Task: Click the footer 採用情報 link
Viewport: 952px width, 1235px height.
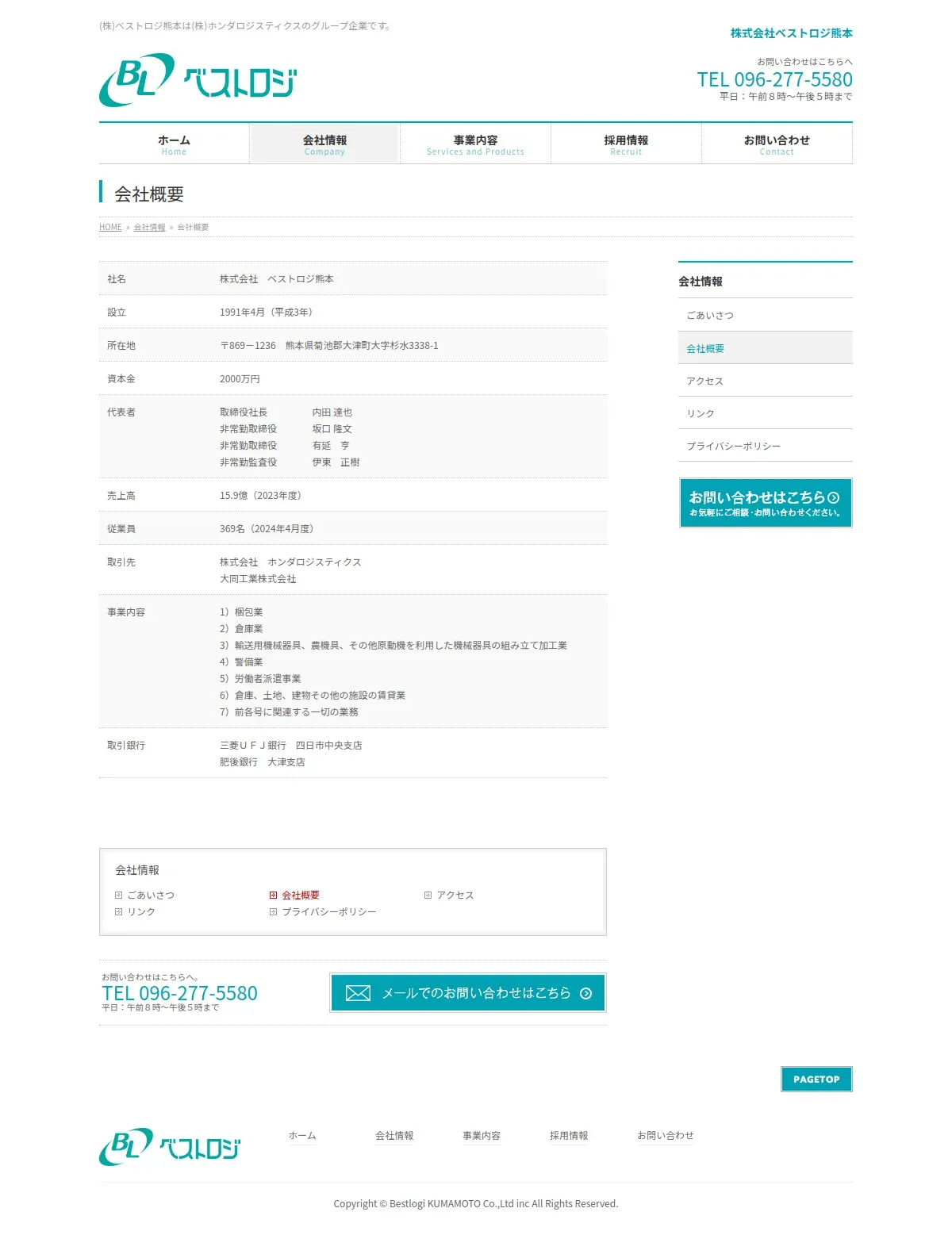Action: pos(569,1136)
